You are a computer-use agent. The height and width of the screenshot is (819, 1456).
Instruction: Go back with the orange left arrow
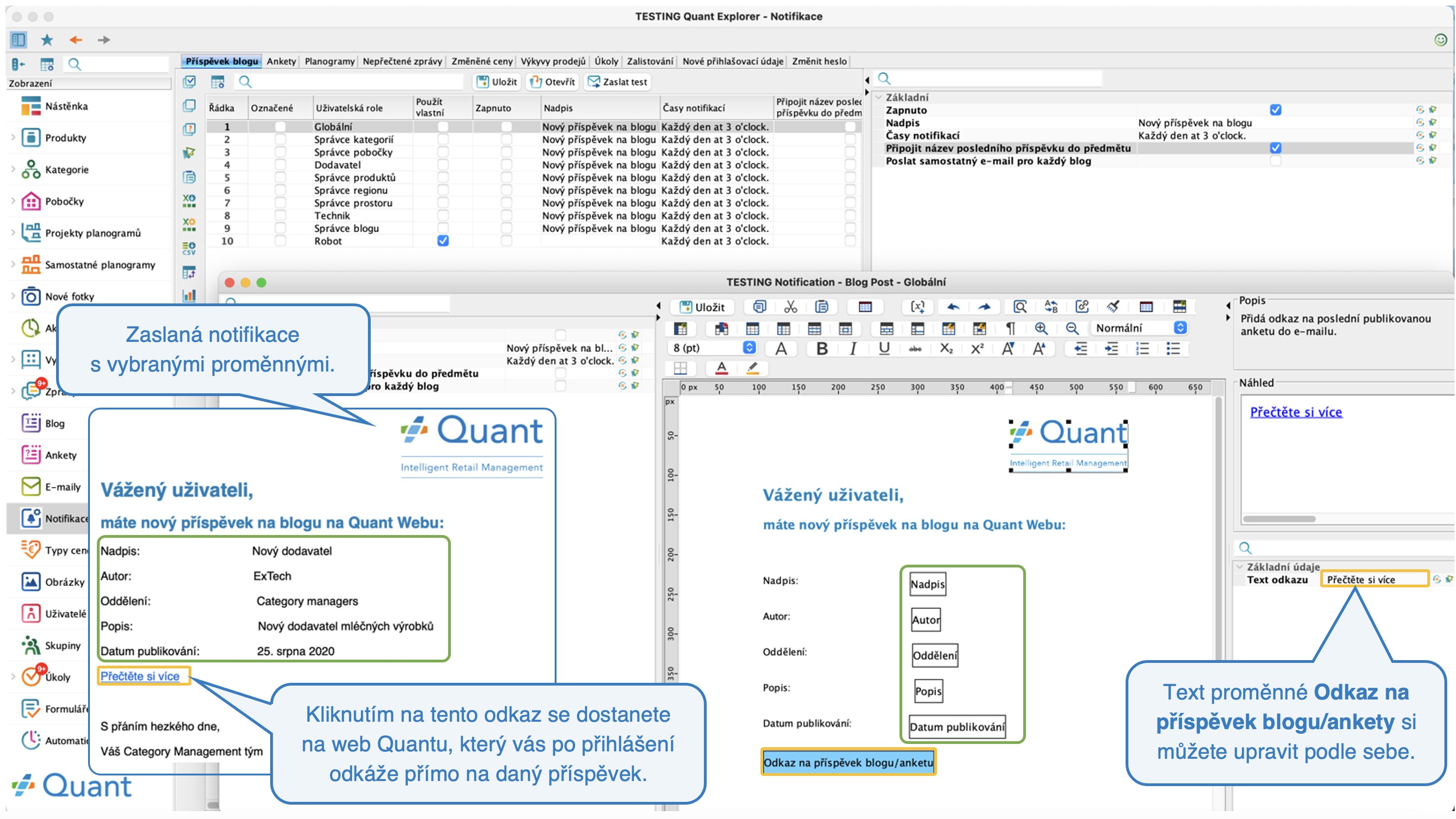click(x=76, y=39)
